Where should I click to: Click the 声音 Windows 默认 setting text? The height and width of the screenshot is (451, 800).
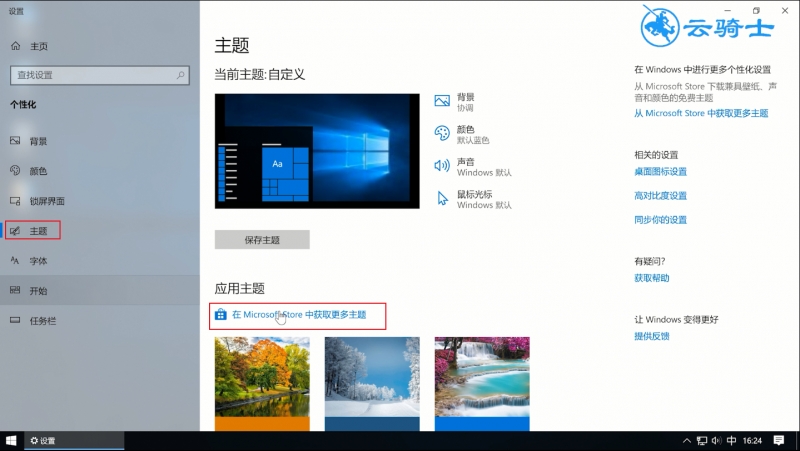484,167
